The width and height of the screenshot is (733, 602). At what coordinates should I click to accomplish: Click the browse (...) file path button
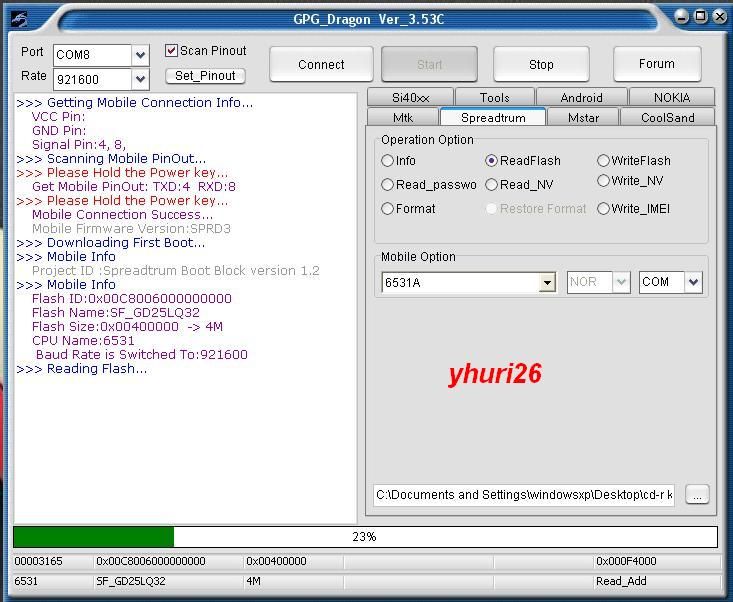click(697, 495)
